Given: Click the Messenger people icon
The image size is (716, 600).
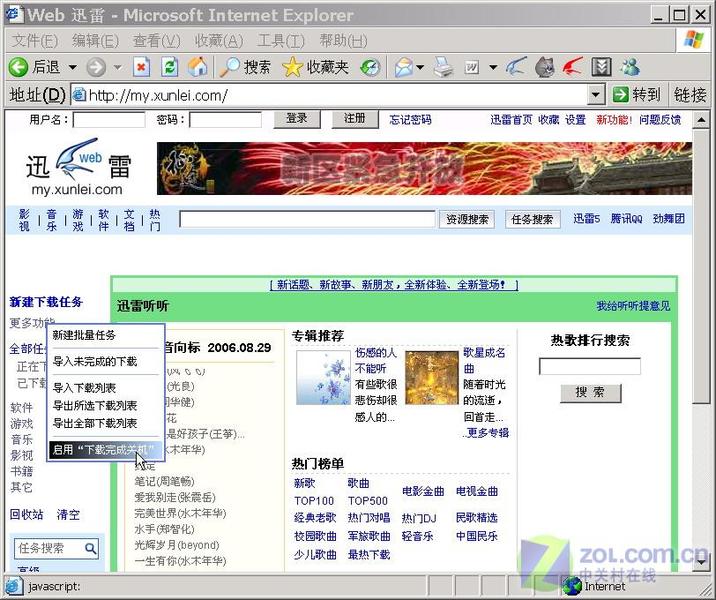Looking at the screenshot, I should pyautogui.click(x=630, y=68).
